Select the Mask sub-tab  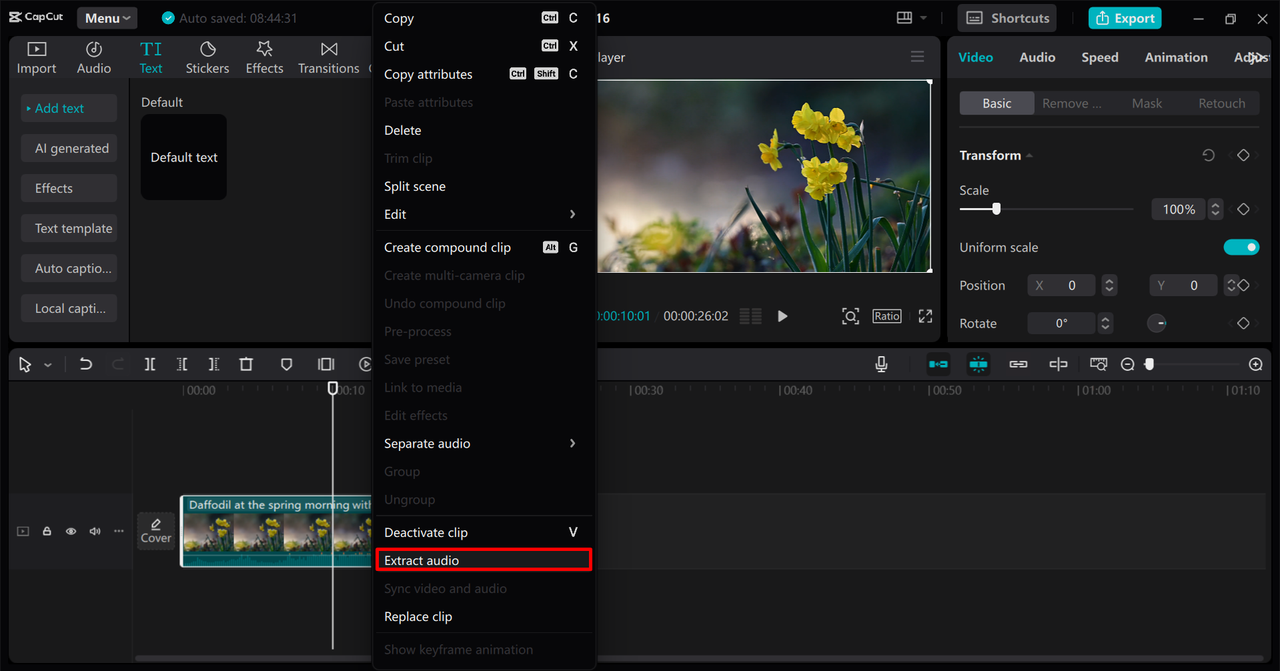click(x=1147, y=103)
